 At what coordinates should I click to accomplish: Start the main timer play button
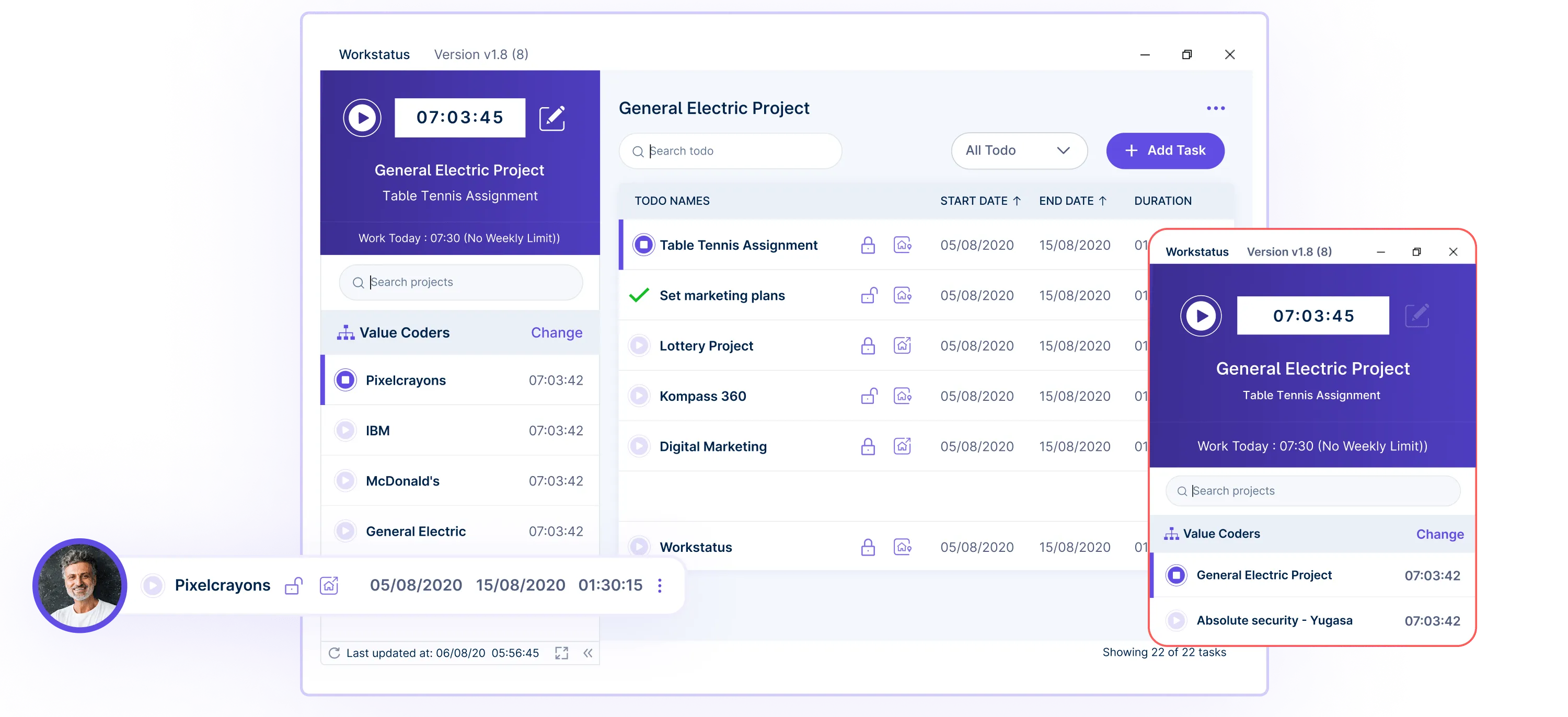(x=362, y=118)
